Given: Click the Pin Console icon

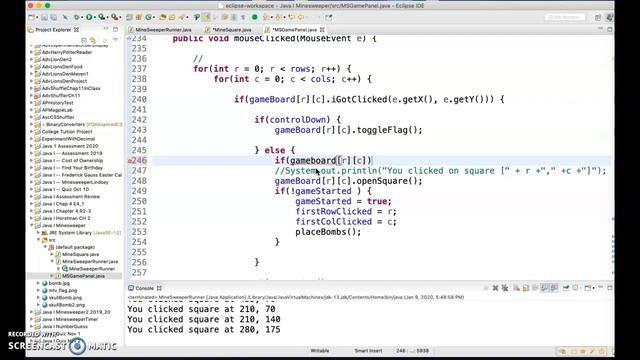Looking at the screenshot, I should 566,288.
